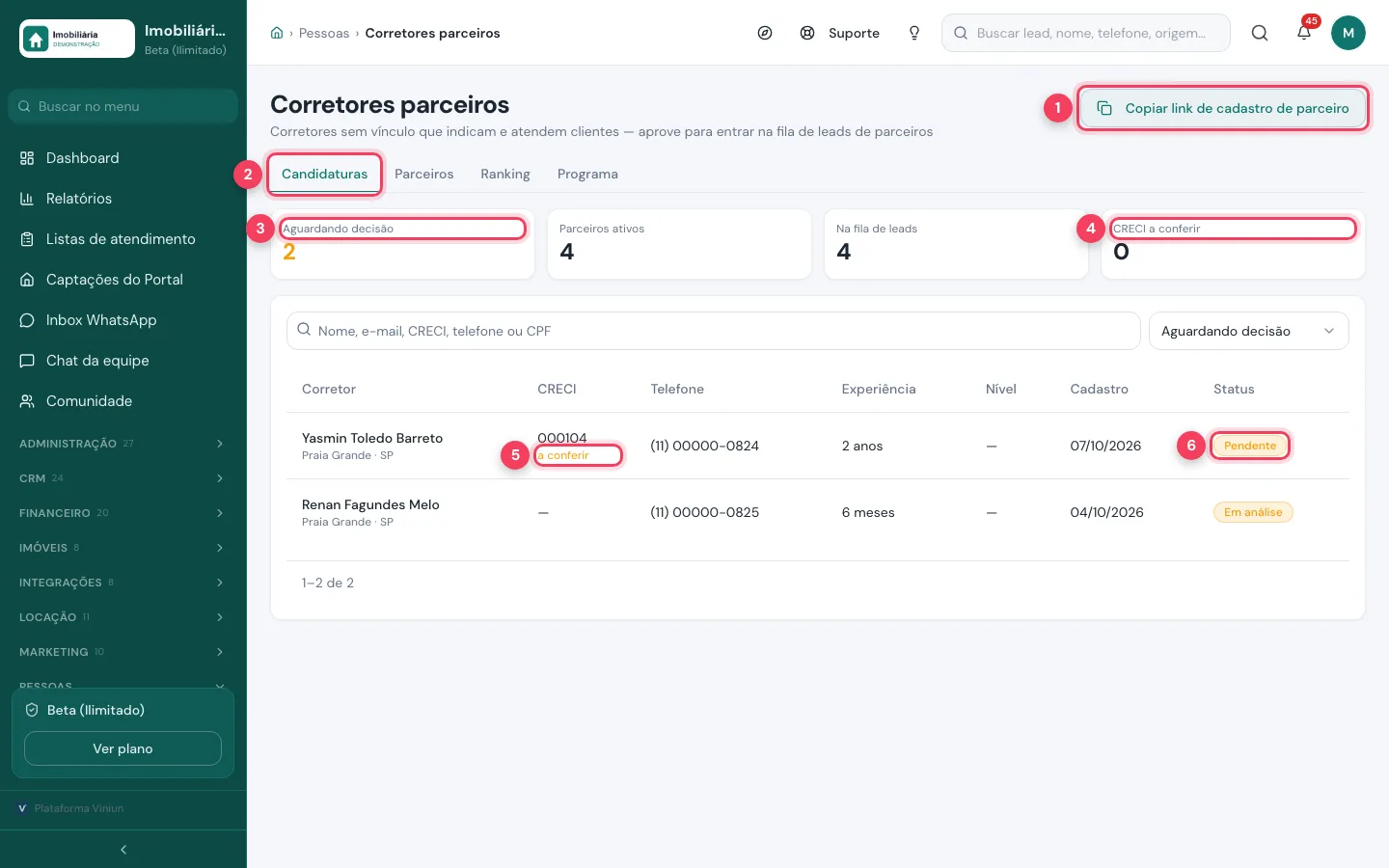Open Relatórios in the sidebar

tap(123, 199)
